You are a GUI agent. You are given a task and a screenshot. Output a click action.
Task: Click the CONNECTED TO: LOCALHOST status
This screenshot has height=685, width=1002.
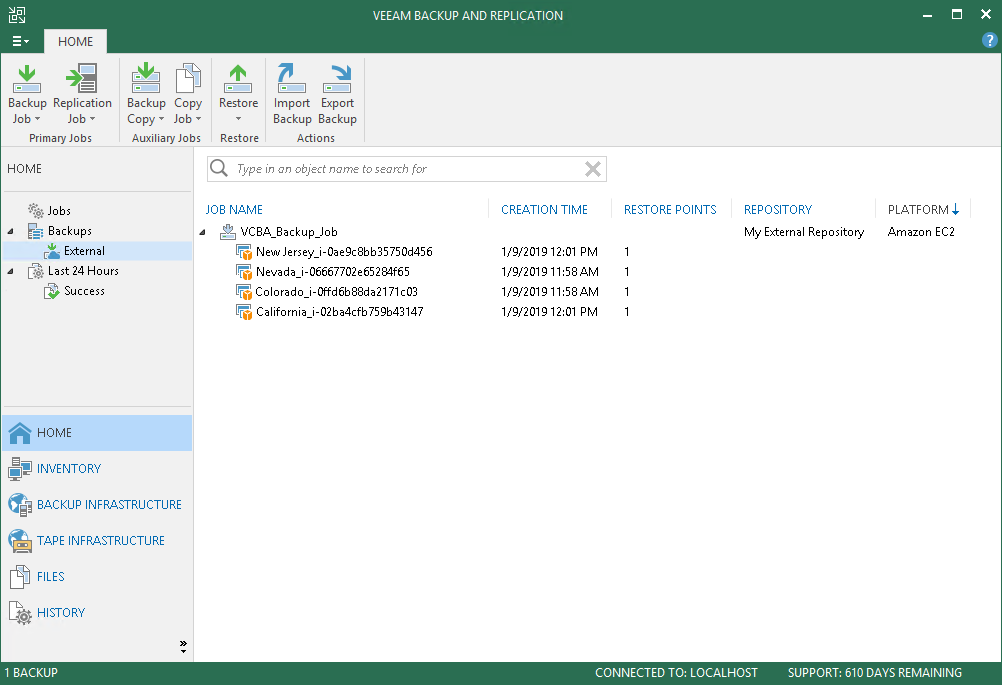[x=676, y=673]
